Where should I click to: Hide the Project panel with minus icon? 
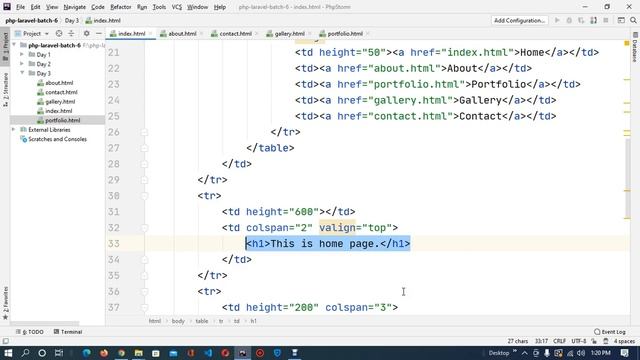98,33
